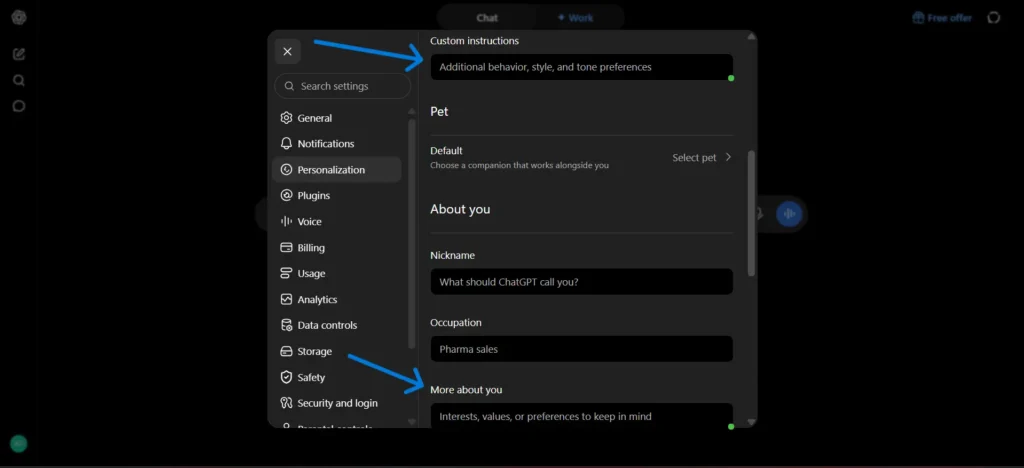Click the General gear icon
The height and width of the screenshot is (468, 1024).
coord(286,118)
